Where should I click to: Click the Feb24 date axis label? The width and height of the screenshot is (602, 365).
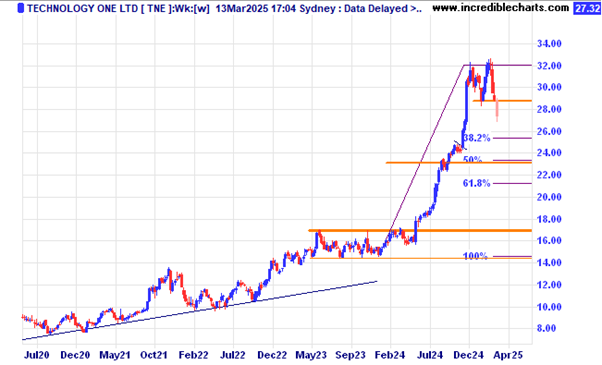click(390, 355)
